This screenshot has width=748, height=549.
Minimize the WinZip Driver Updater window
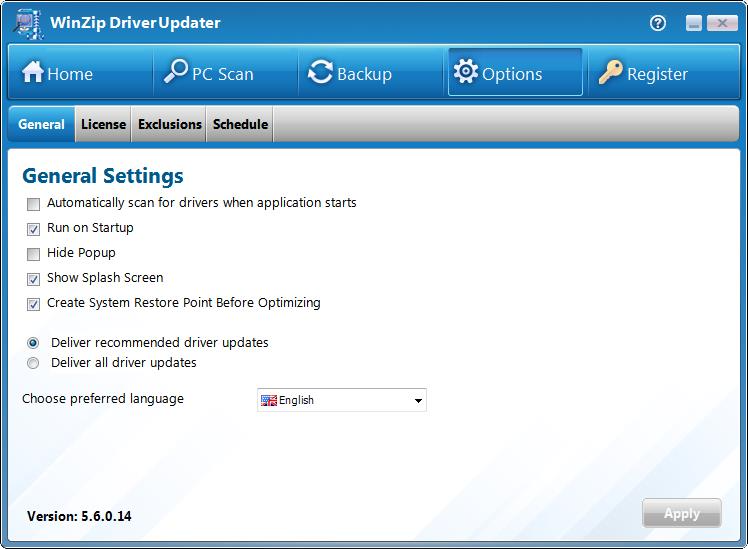694,23
